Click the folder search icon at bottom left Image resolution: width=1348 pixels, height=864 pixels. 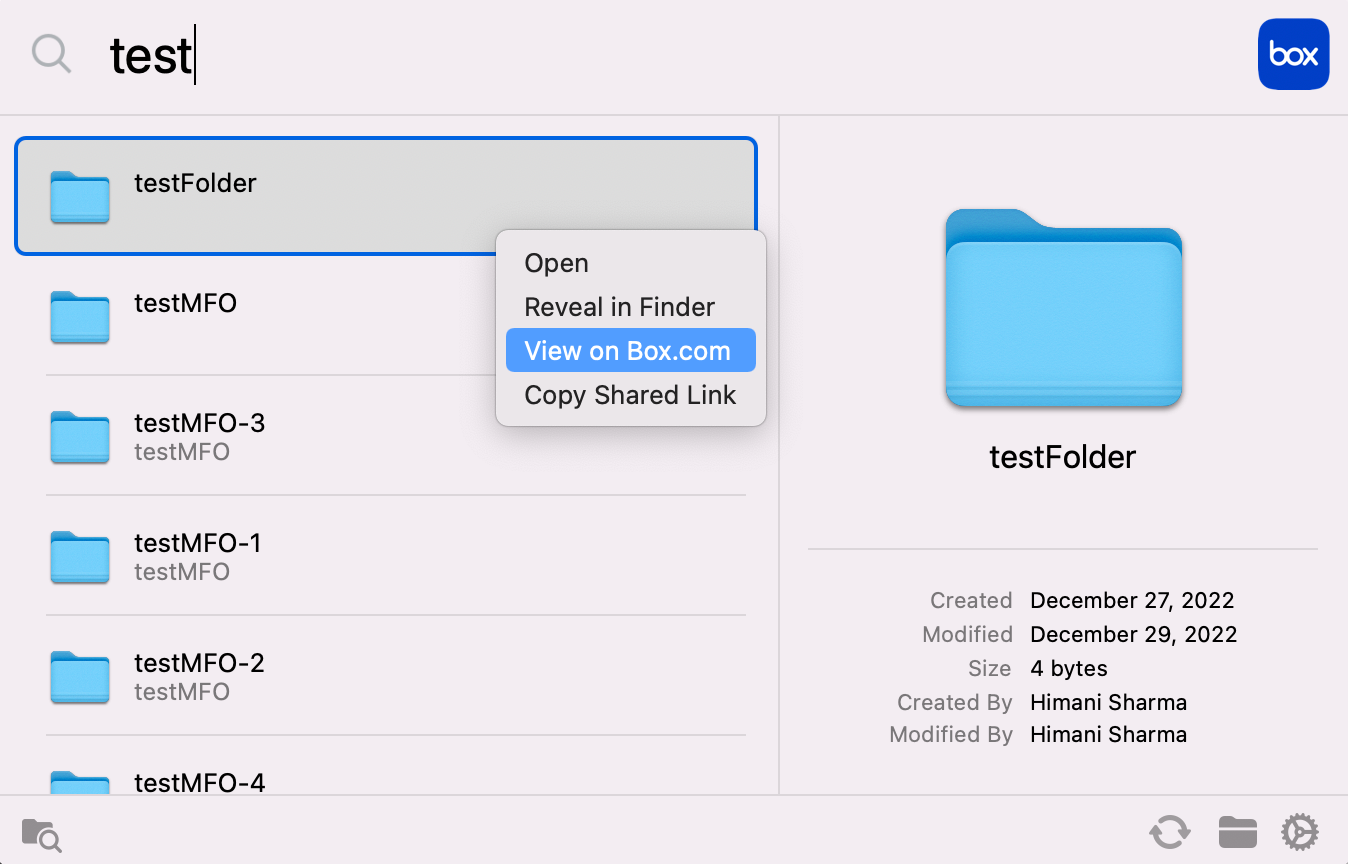click(x=41, y=833)
